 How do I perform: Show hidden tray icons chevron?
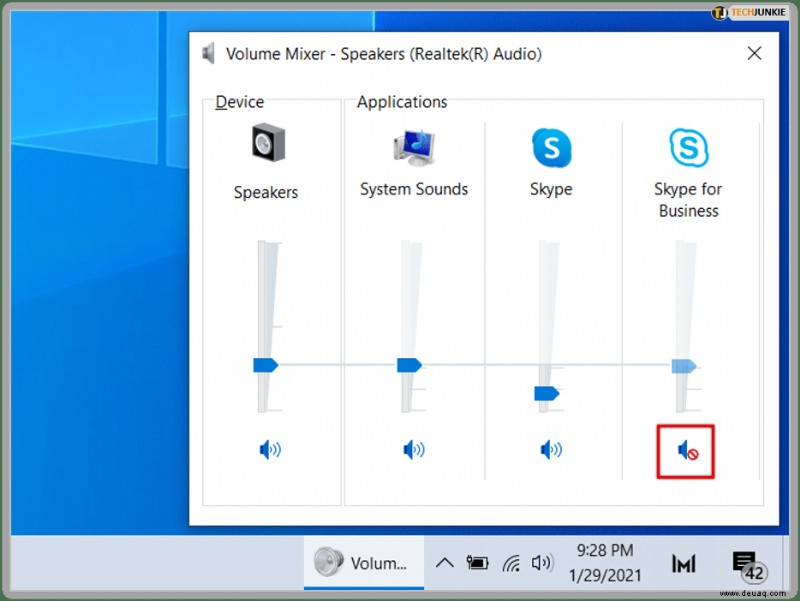click(445, 563)
